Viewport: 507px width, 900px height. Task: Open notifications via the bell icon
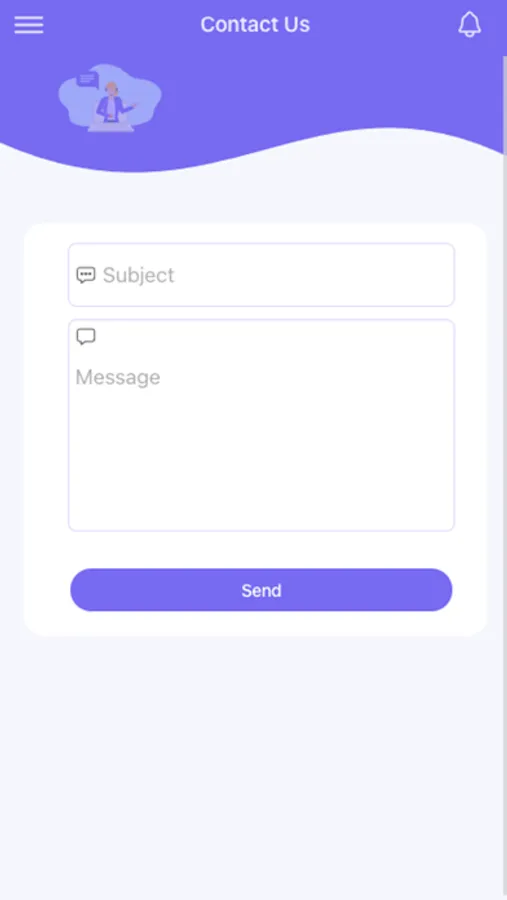coord(469,25)
